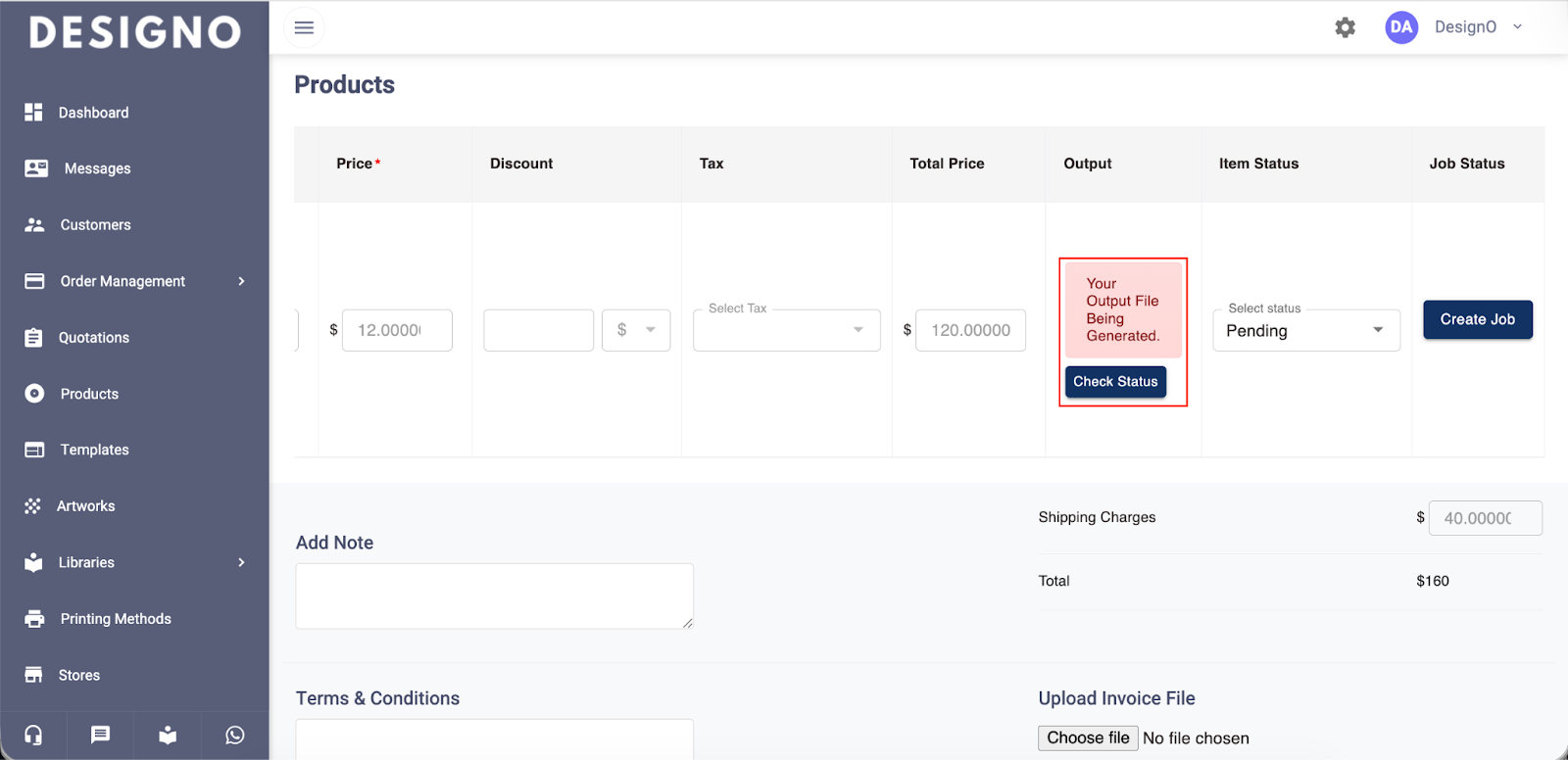Open the item status Pending dropdown
The height and width of the screenshot is (760, 1568).
pyautogui.click(x=1305, y=331)
